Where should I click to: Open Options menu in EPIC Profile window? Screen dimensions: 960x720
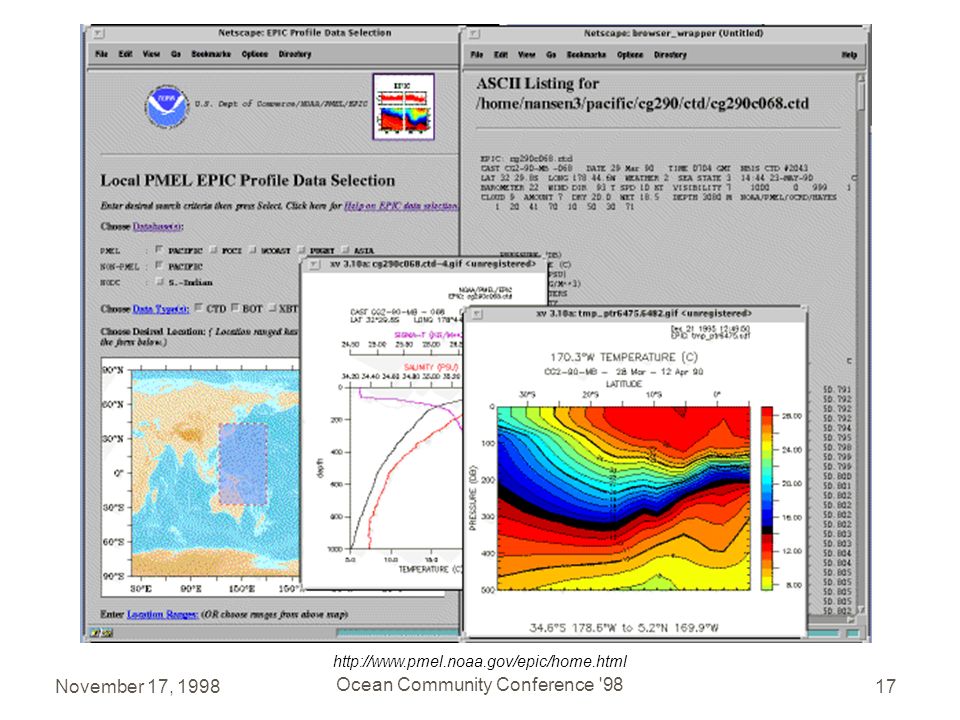click(255, 54)
